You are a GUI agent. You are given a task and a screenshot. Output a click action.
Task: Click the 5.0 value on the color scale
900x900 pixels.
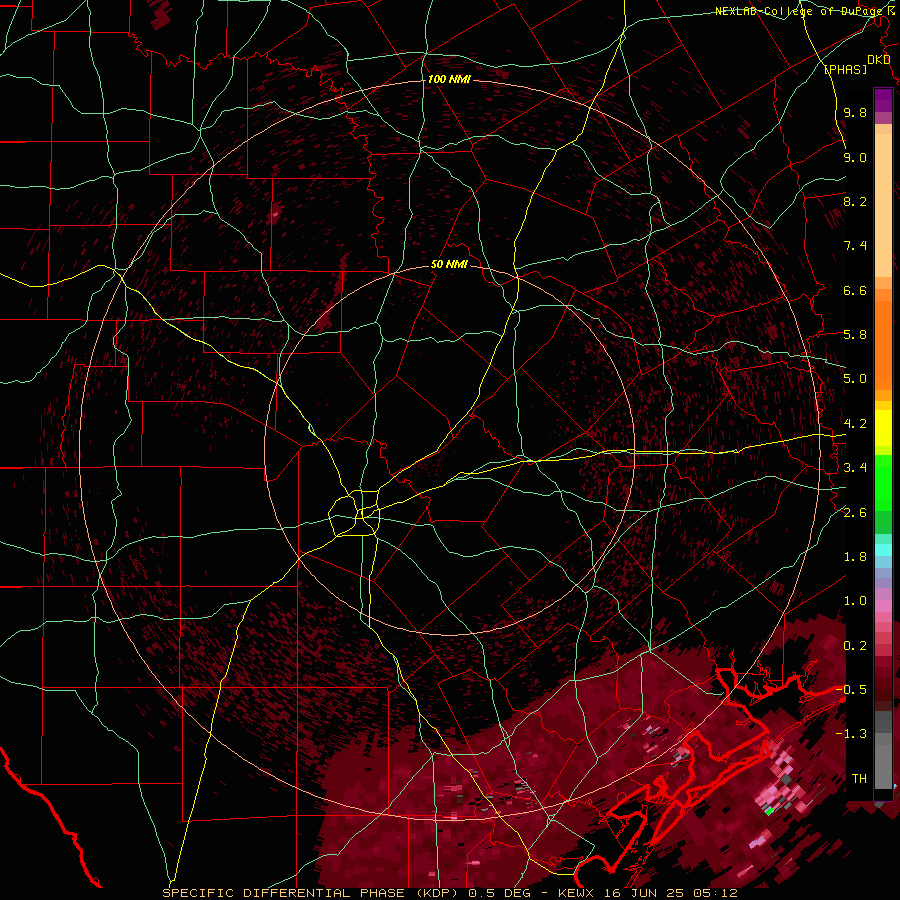(x=855, y=379)
